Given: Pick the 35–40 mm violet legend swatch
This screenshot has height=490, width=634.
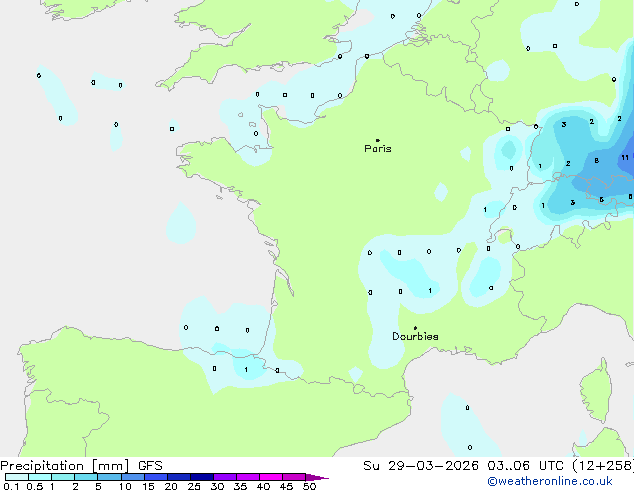Looking at the screenshot, I should coord(248,477).
